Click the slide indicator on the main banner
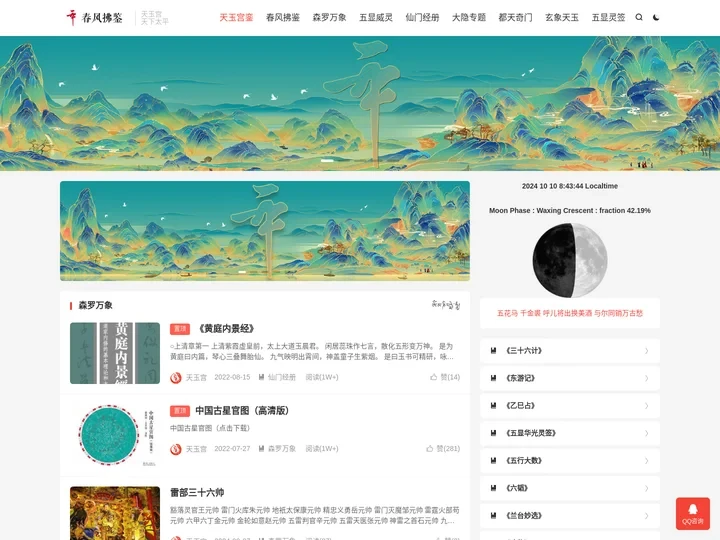 click(x=327, y=161)
